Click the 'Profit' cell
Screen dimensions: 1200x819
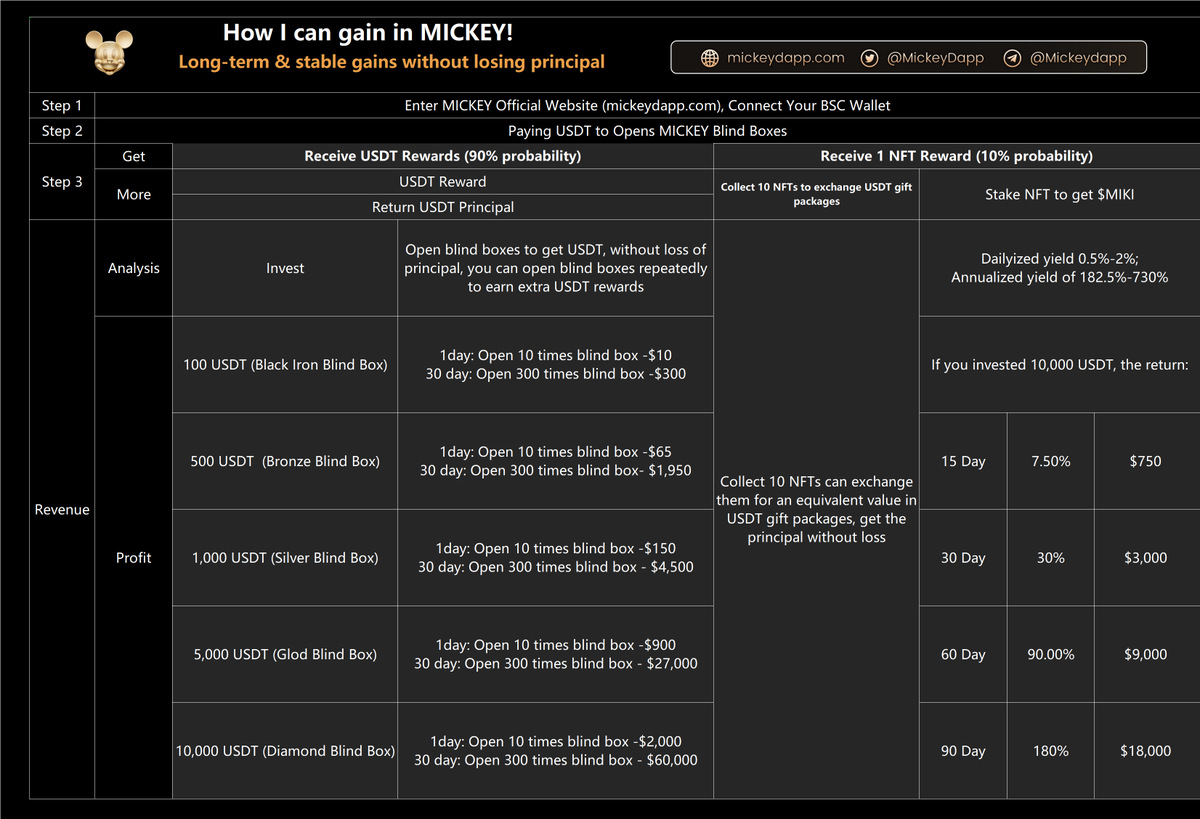[133, 557]
